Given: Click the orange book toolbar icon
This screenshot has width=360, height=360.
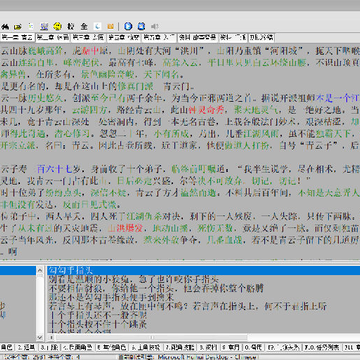Looking at the screenshot, I should [x=110, y=26].
